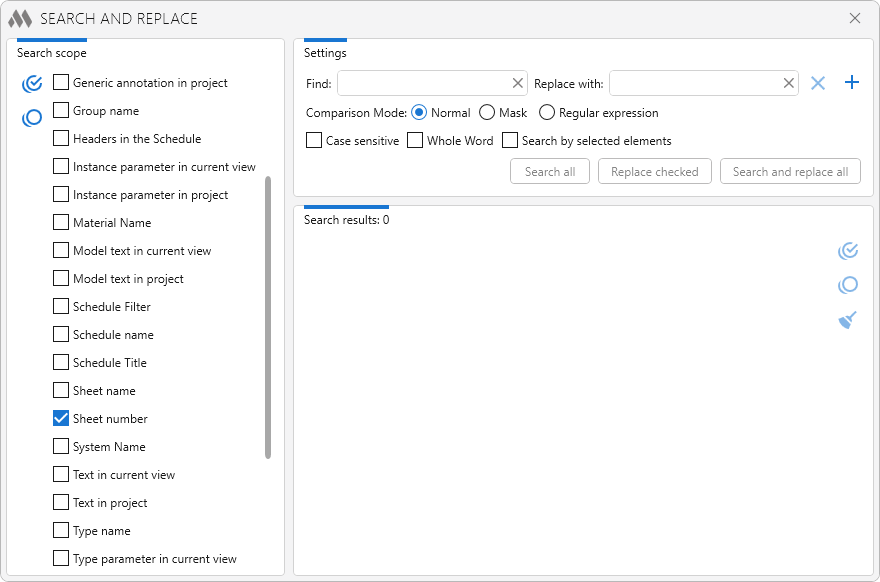Viewport: 880px width, 582px height.
Task: Click the Search and replace all button
Action: click(790, 172)
